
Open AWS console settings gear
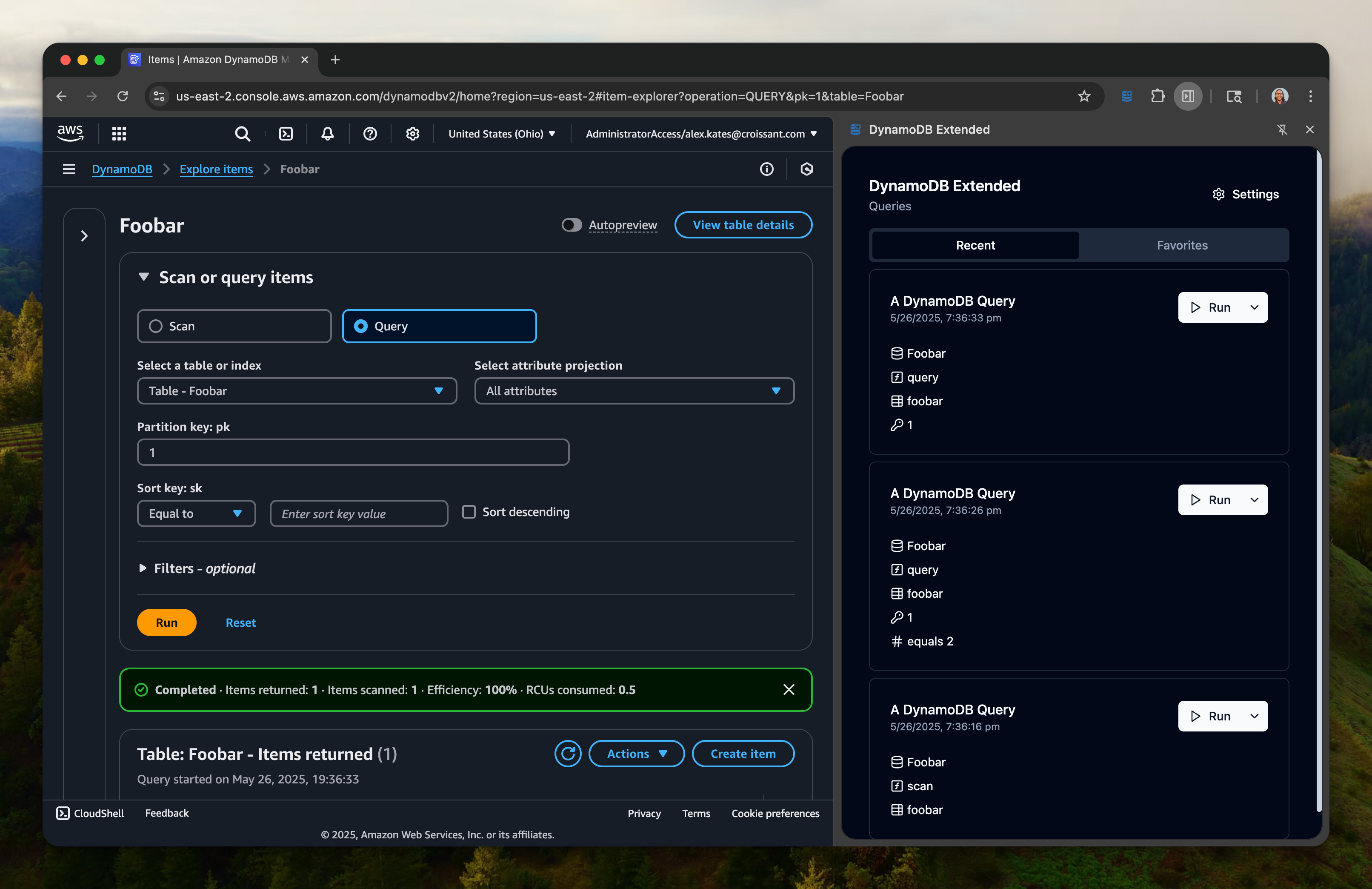413,134
